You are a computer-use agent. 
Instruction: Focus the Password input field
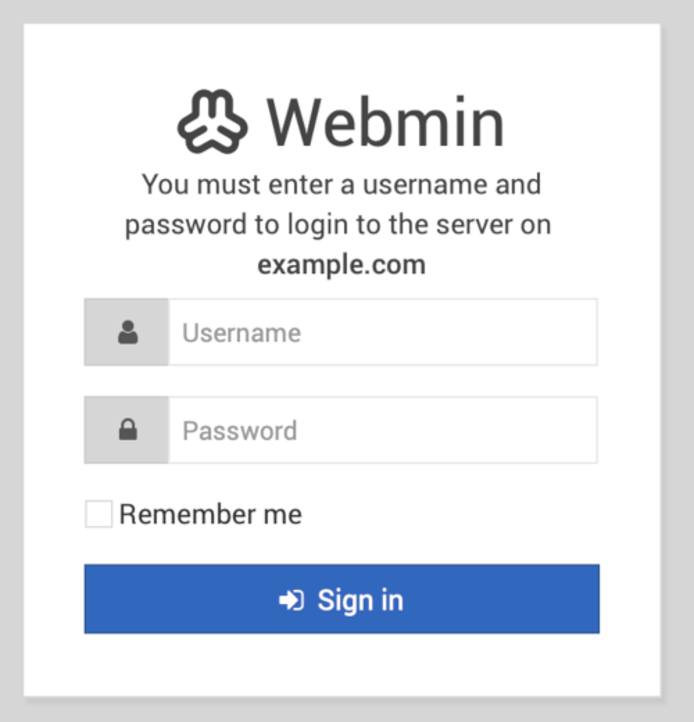click(382, 430)
